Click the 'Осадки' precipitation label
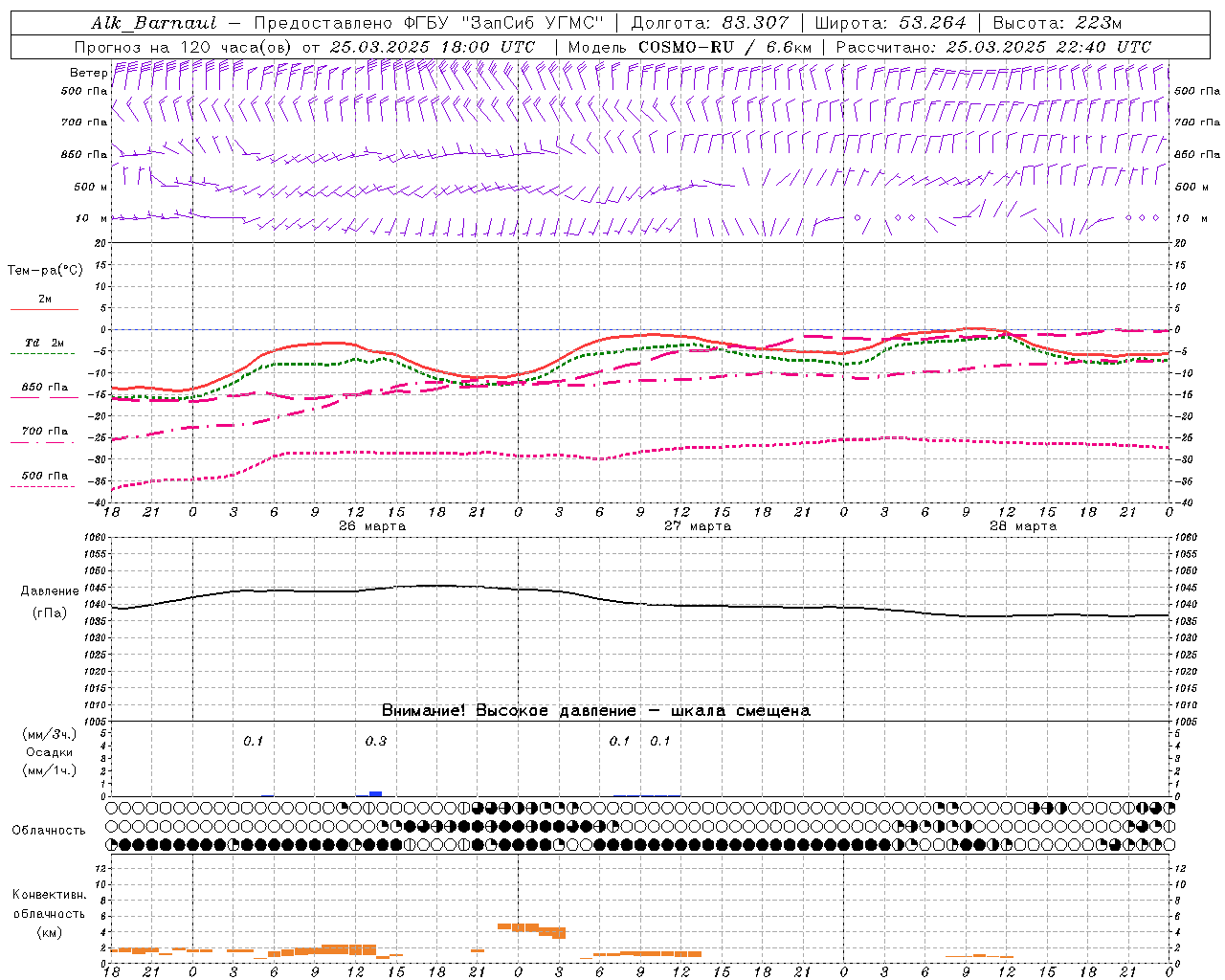 (x=50, y=752)
